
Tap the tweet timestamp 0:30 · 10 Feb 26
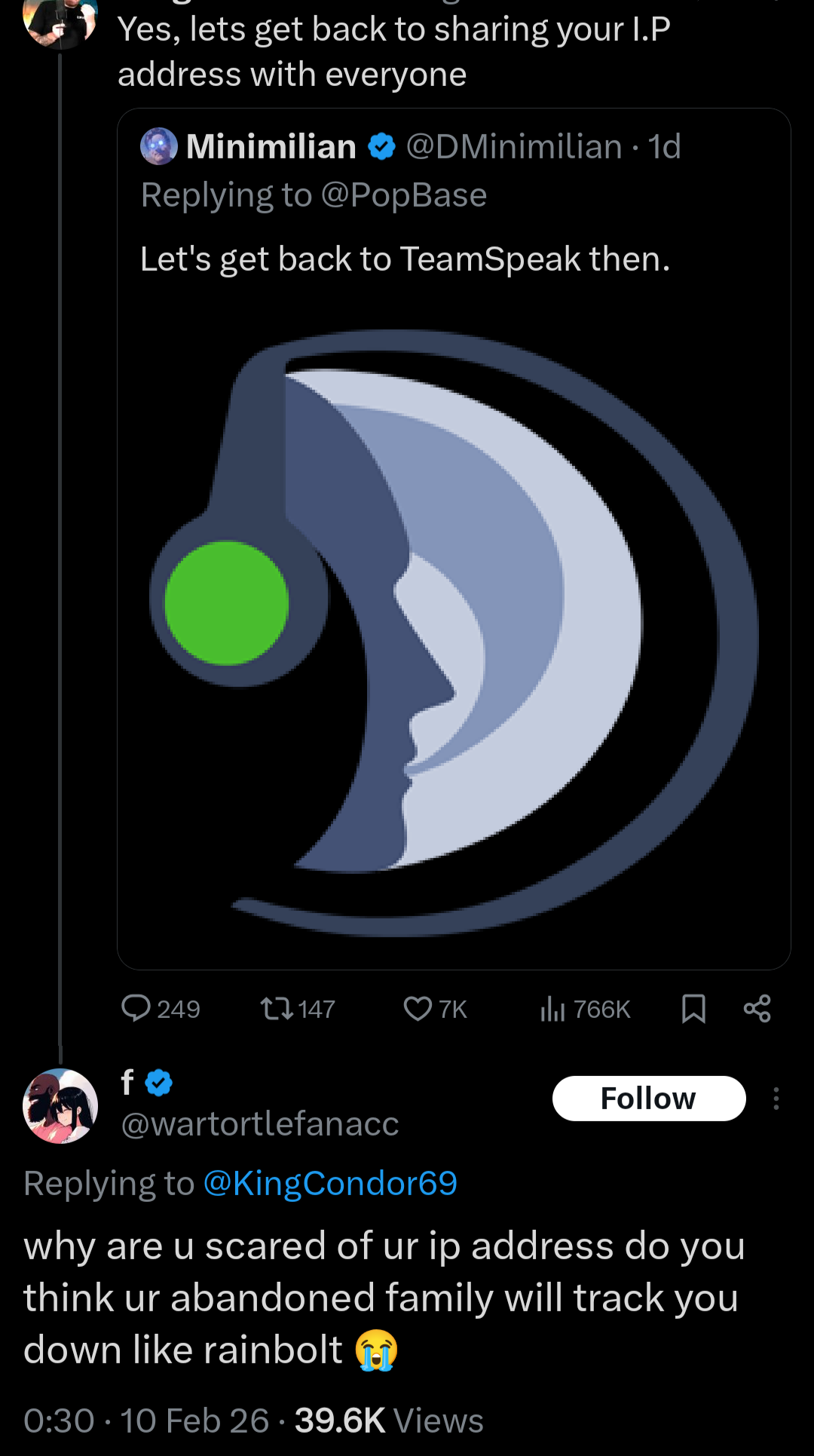(x=146, y=1421)
